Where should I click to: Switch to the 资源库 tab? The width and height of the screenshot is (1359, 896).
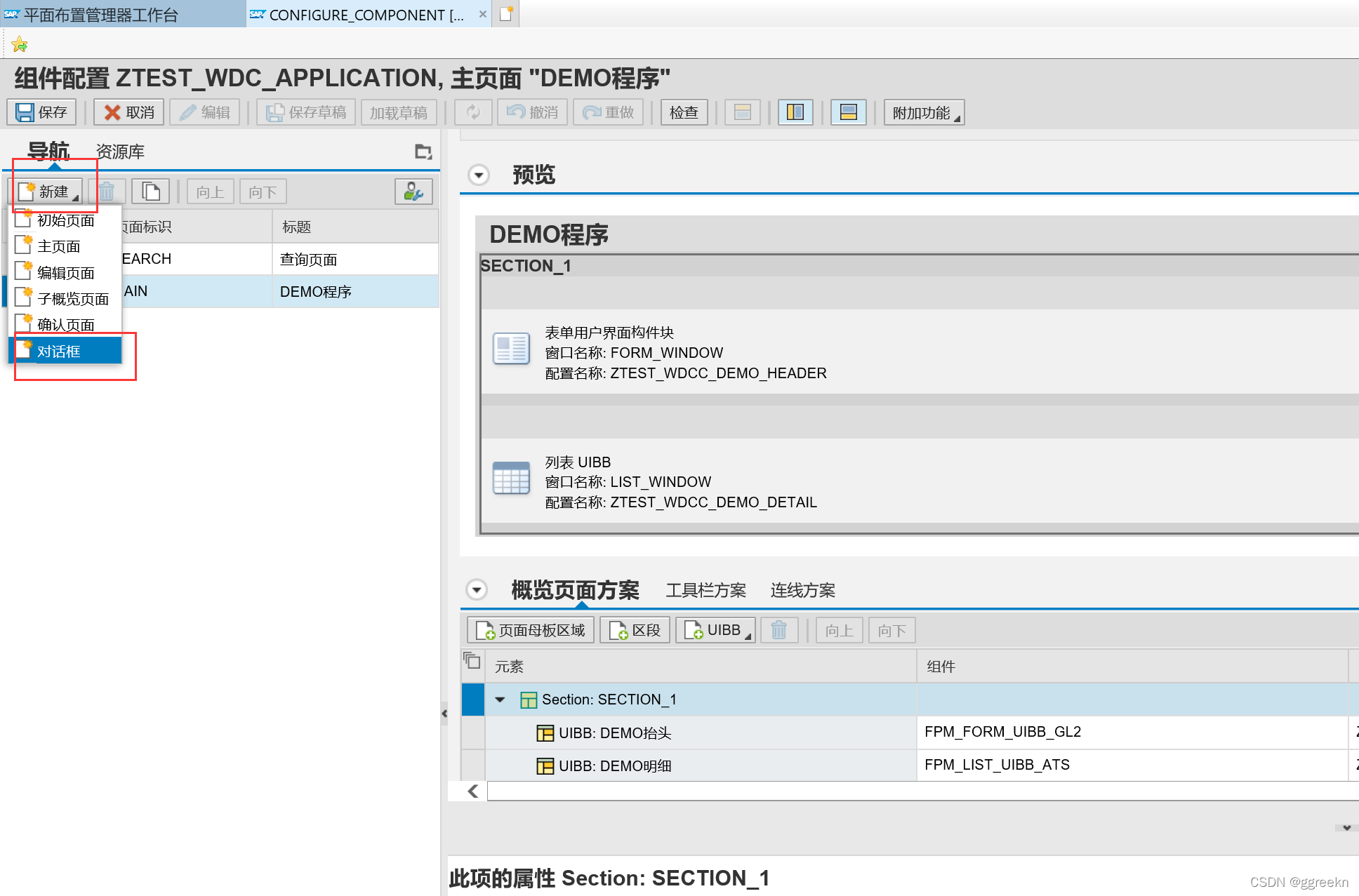(x=120, y=152)
